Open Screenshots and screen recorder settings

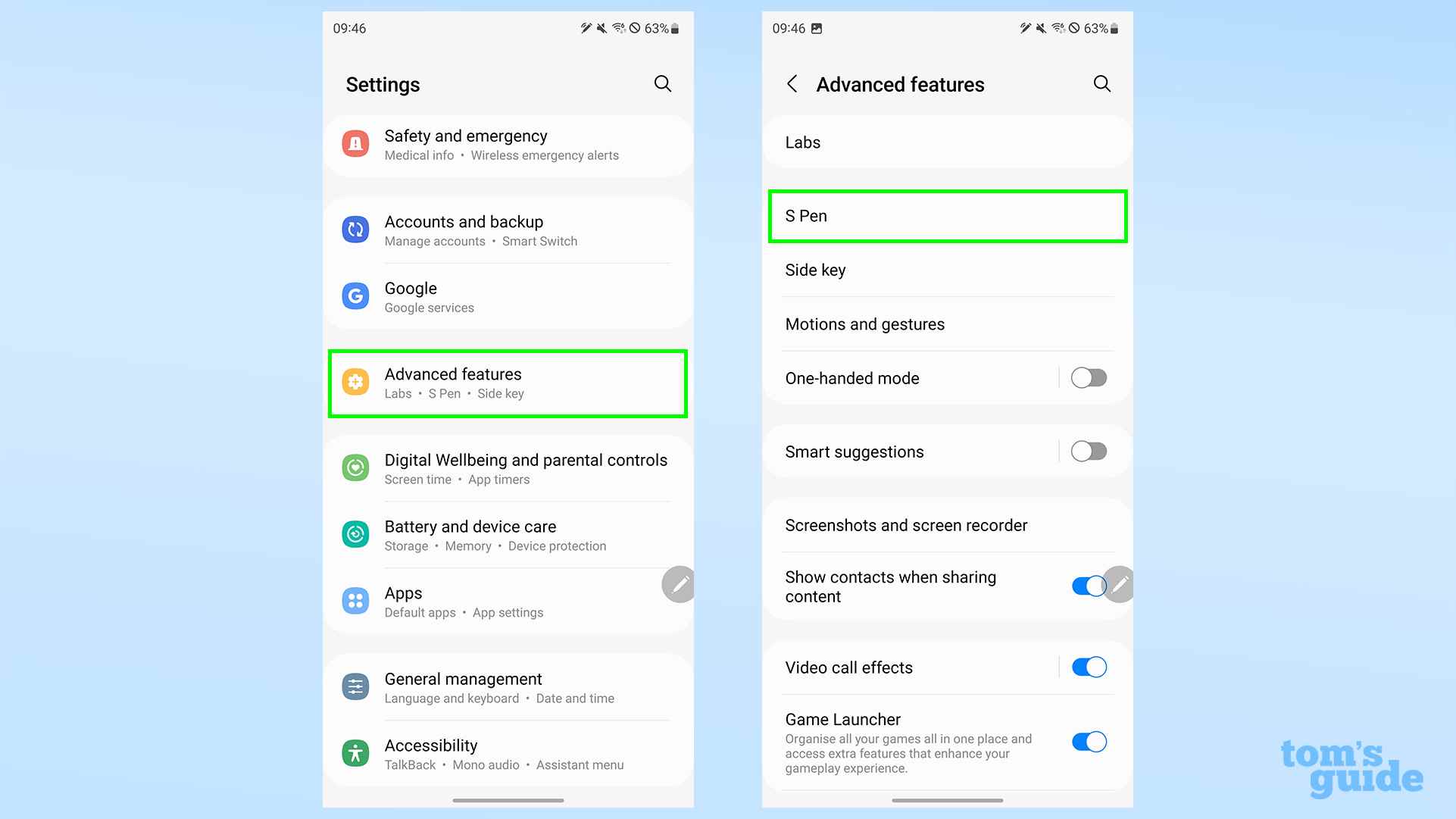coord(906,524)
